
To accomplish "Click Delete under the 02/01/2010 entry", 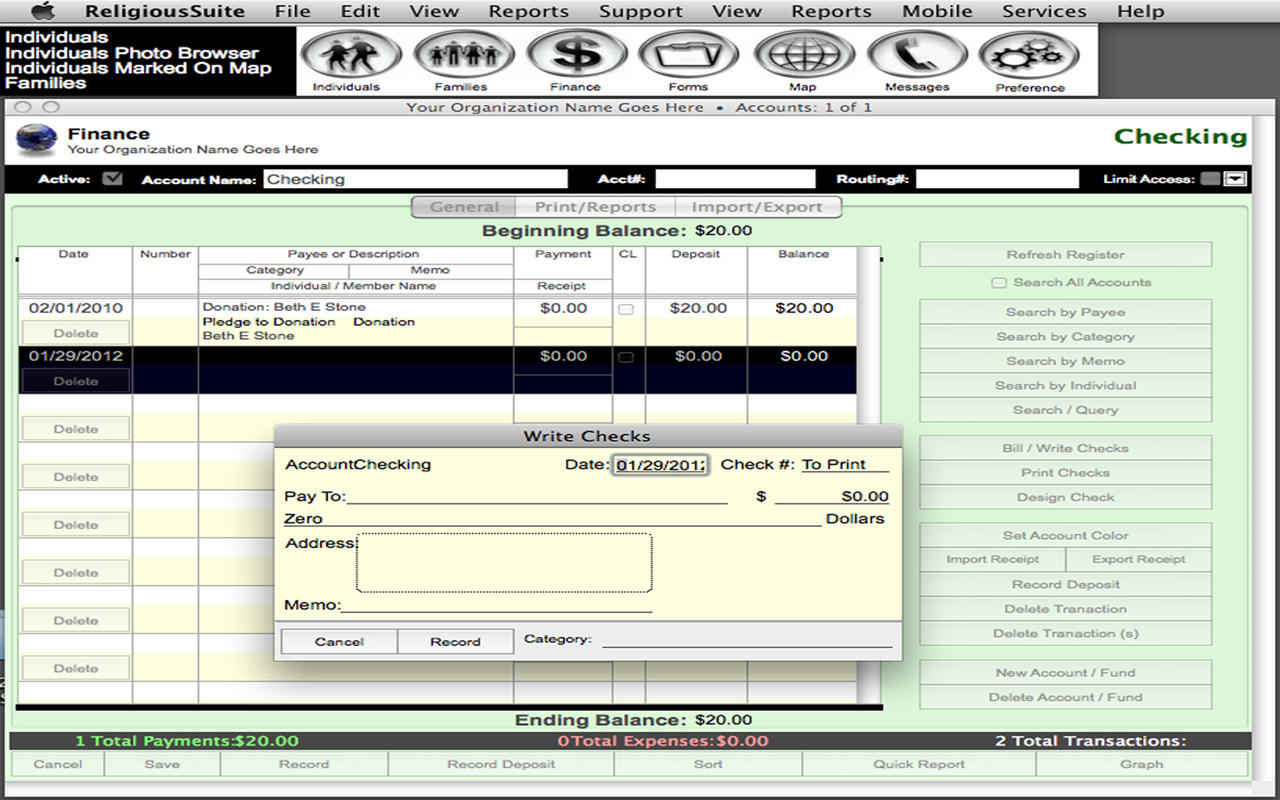I will [76, 333].
